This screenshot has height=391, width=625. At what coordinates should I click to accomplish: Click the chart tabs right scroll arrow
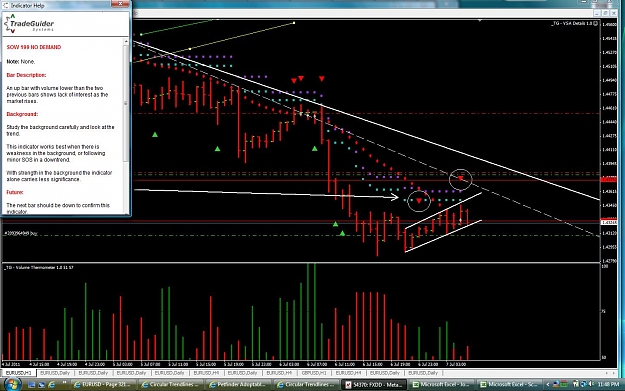coord(614,373)
